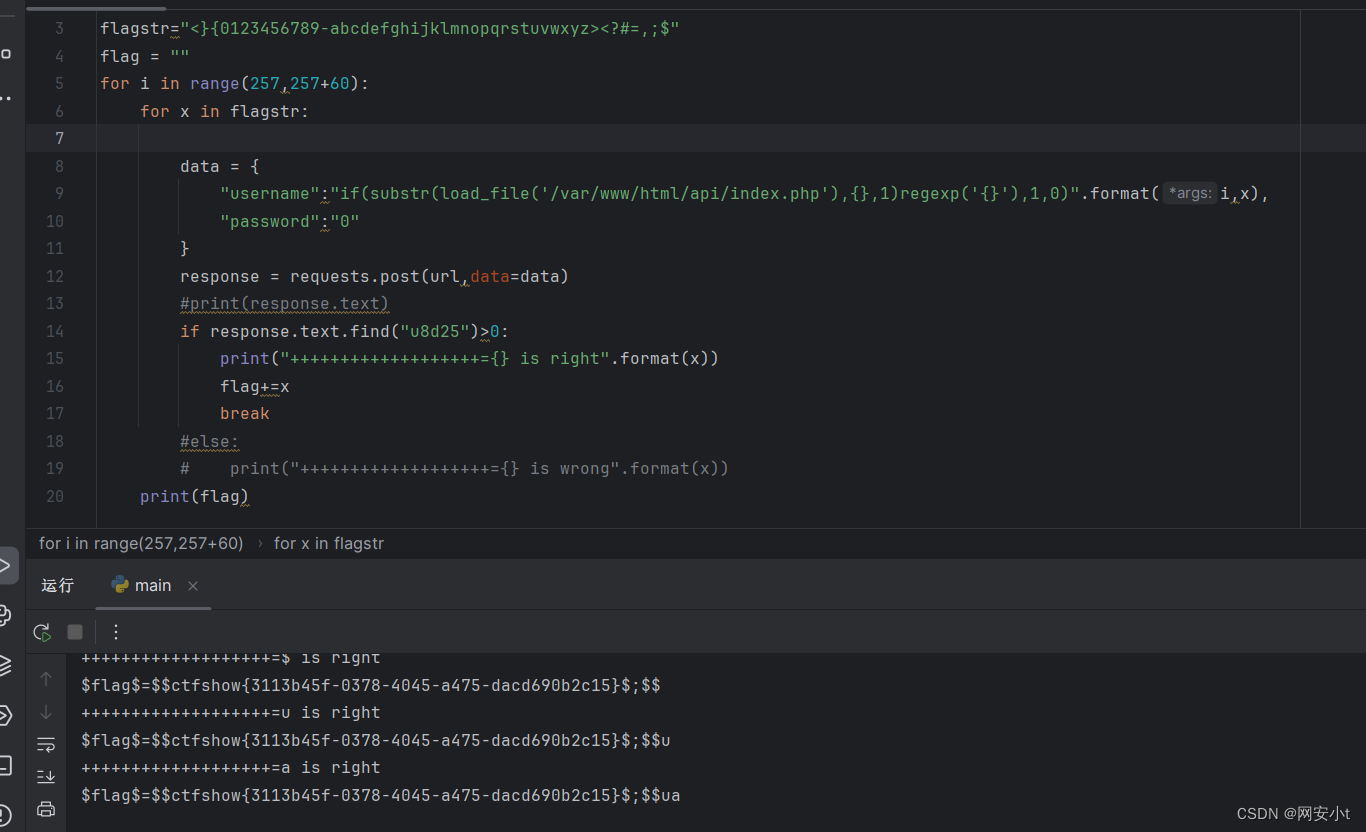Click 'flag = ""' on line 4
Image resolution: width=1366 pixels, height=832 pixels.
click(x=145, y=56)
